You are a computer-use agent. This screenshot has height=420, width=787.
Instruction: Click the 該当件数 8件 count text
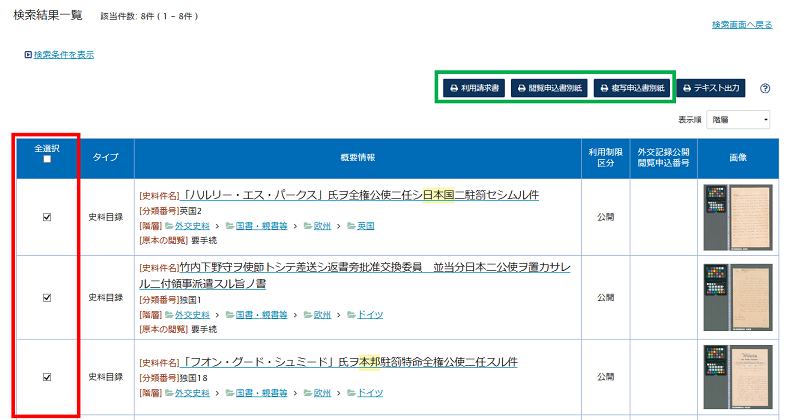coord(149,16)
